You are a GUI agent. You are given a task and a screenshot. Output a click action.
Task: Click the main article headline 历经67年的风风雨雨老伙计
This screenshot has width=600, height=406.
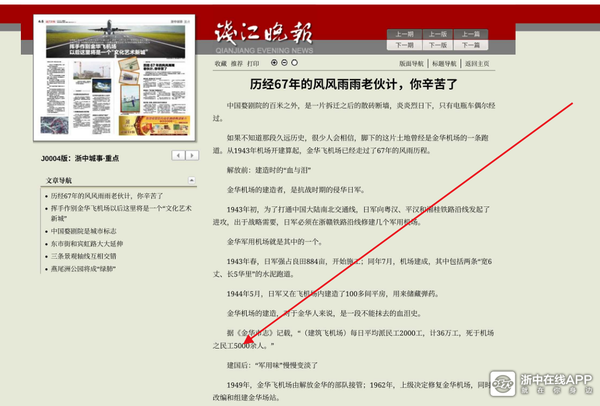pos(353,84)
